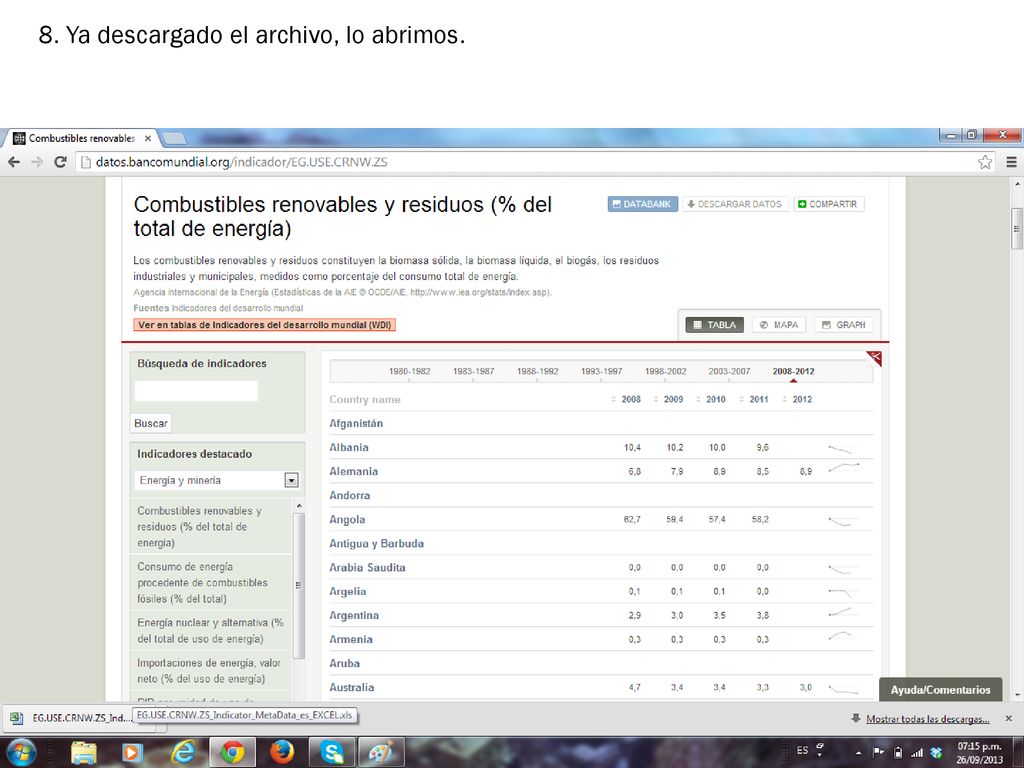1024x768 pixels.
Task: Open the Chrome menu icon
Action: 1011,162
